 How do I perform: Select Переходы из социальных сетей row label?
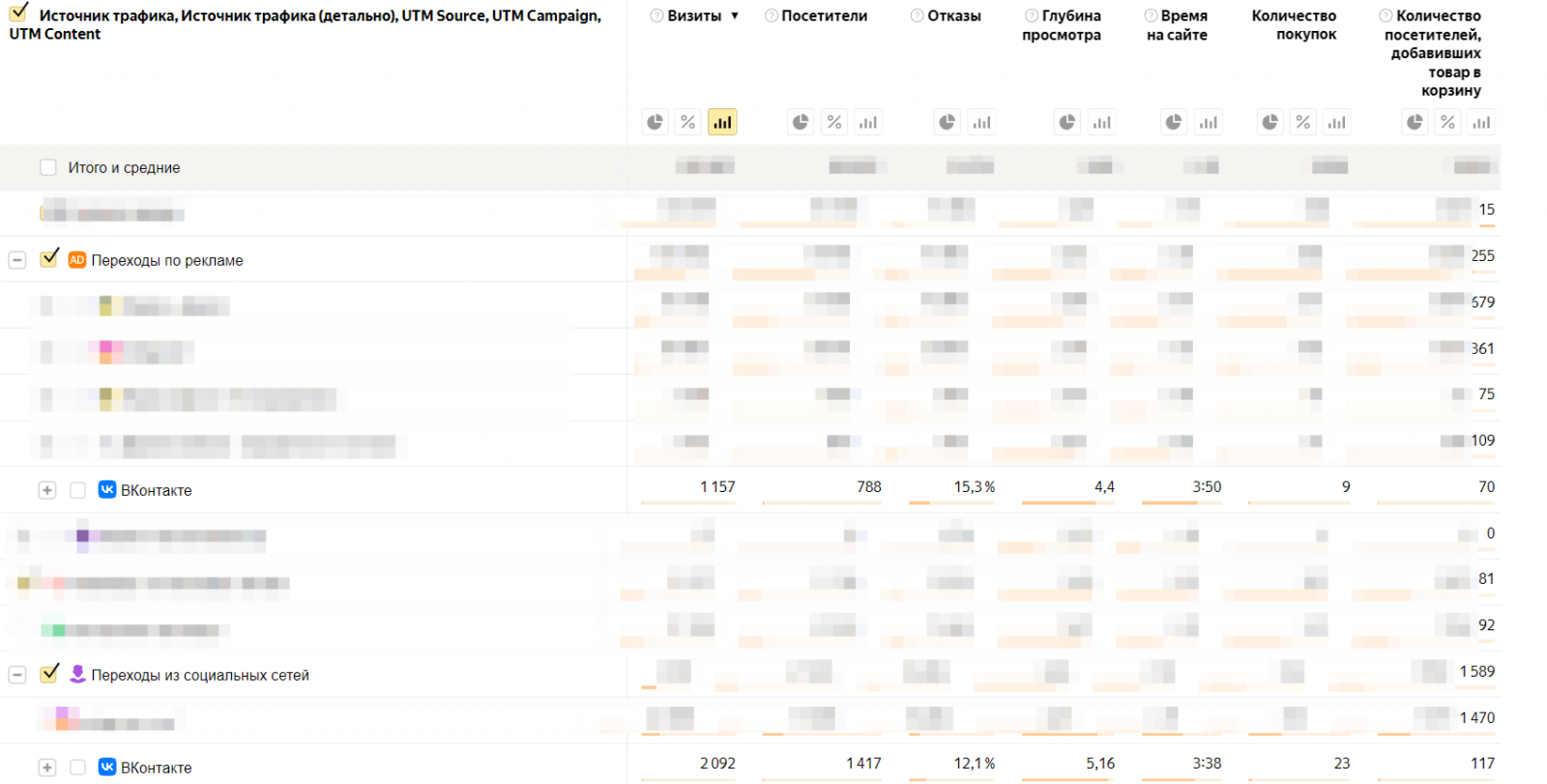tap(200, 675)
